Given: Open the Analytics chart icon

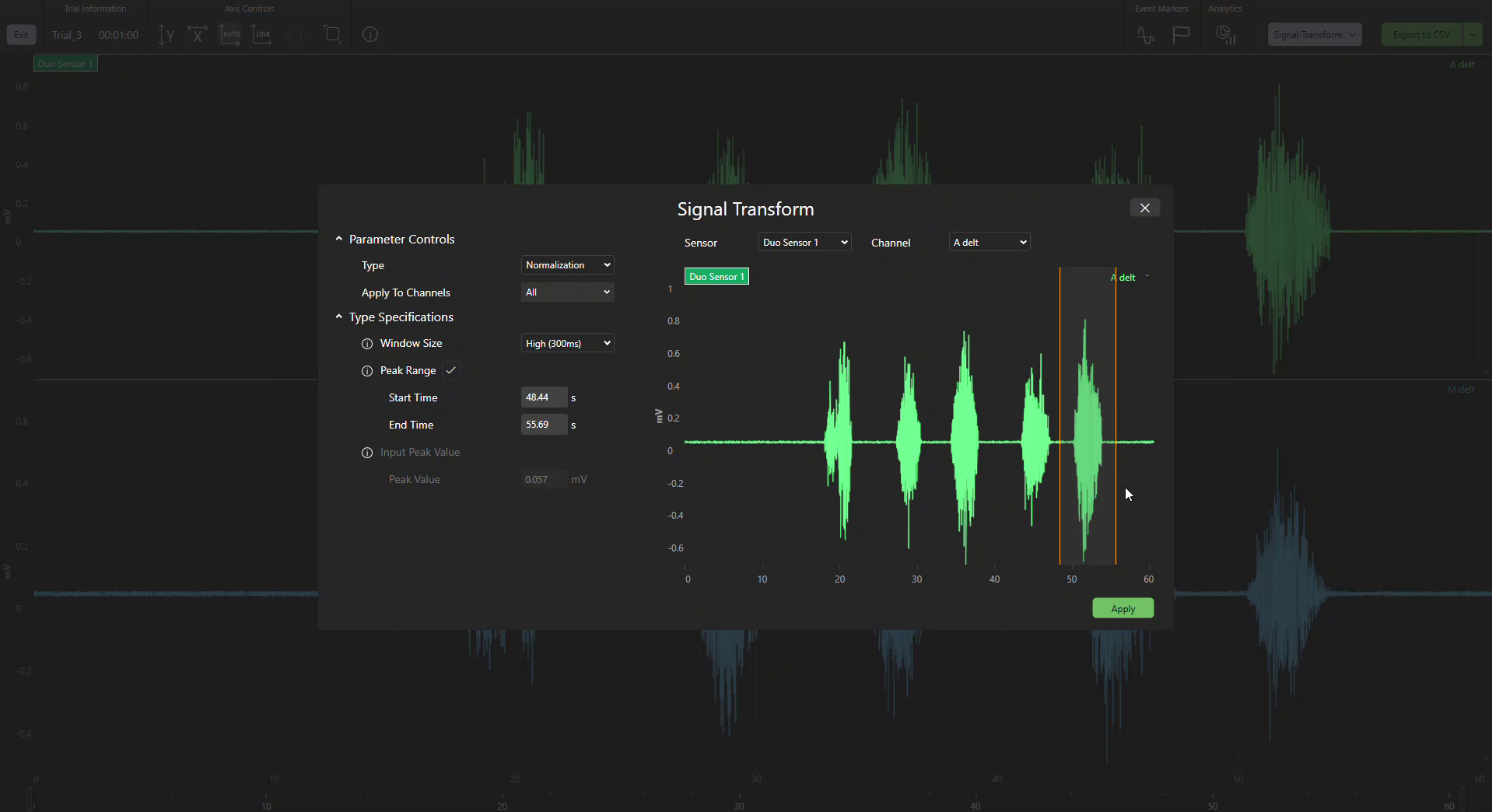Looking at the screenshot, I should pyautogui.click(x=1225, y=35).
